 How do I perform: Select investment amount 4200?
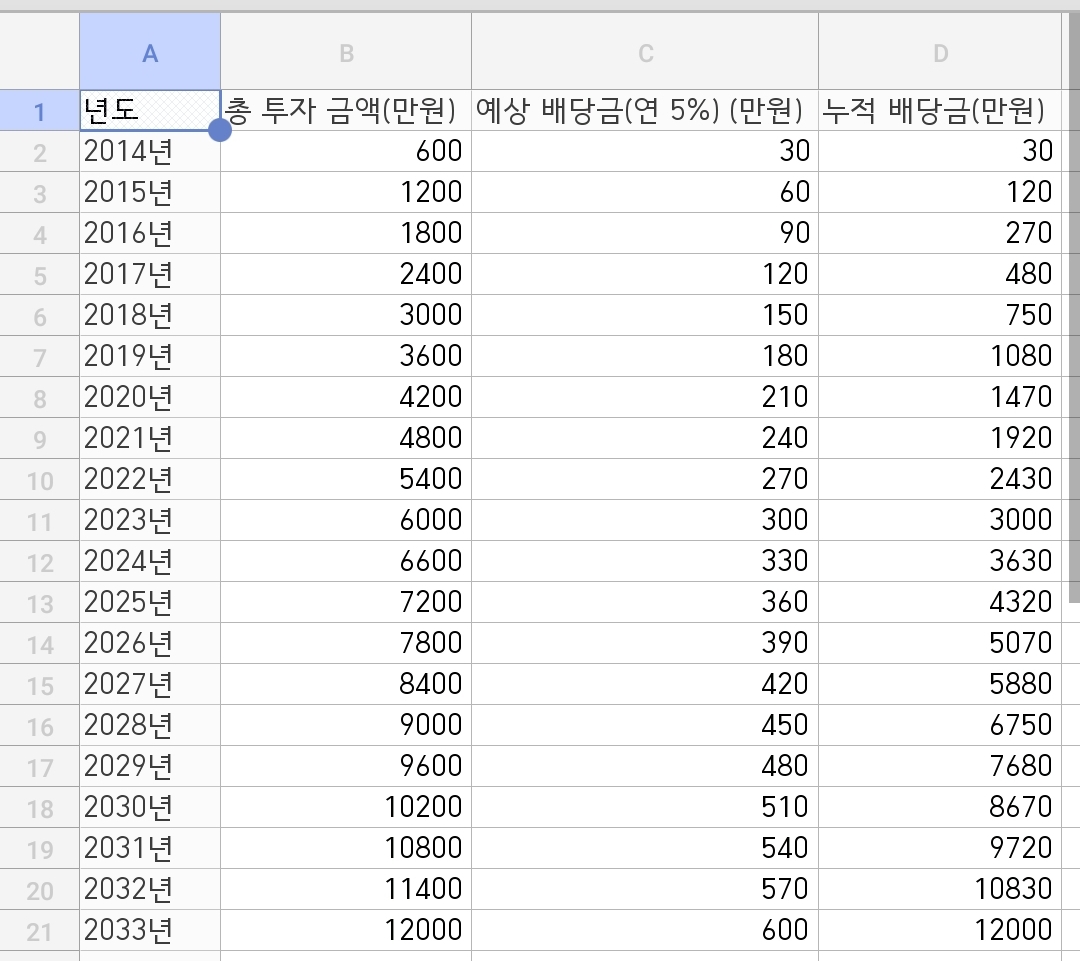[346, 397]
